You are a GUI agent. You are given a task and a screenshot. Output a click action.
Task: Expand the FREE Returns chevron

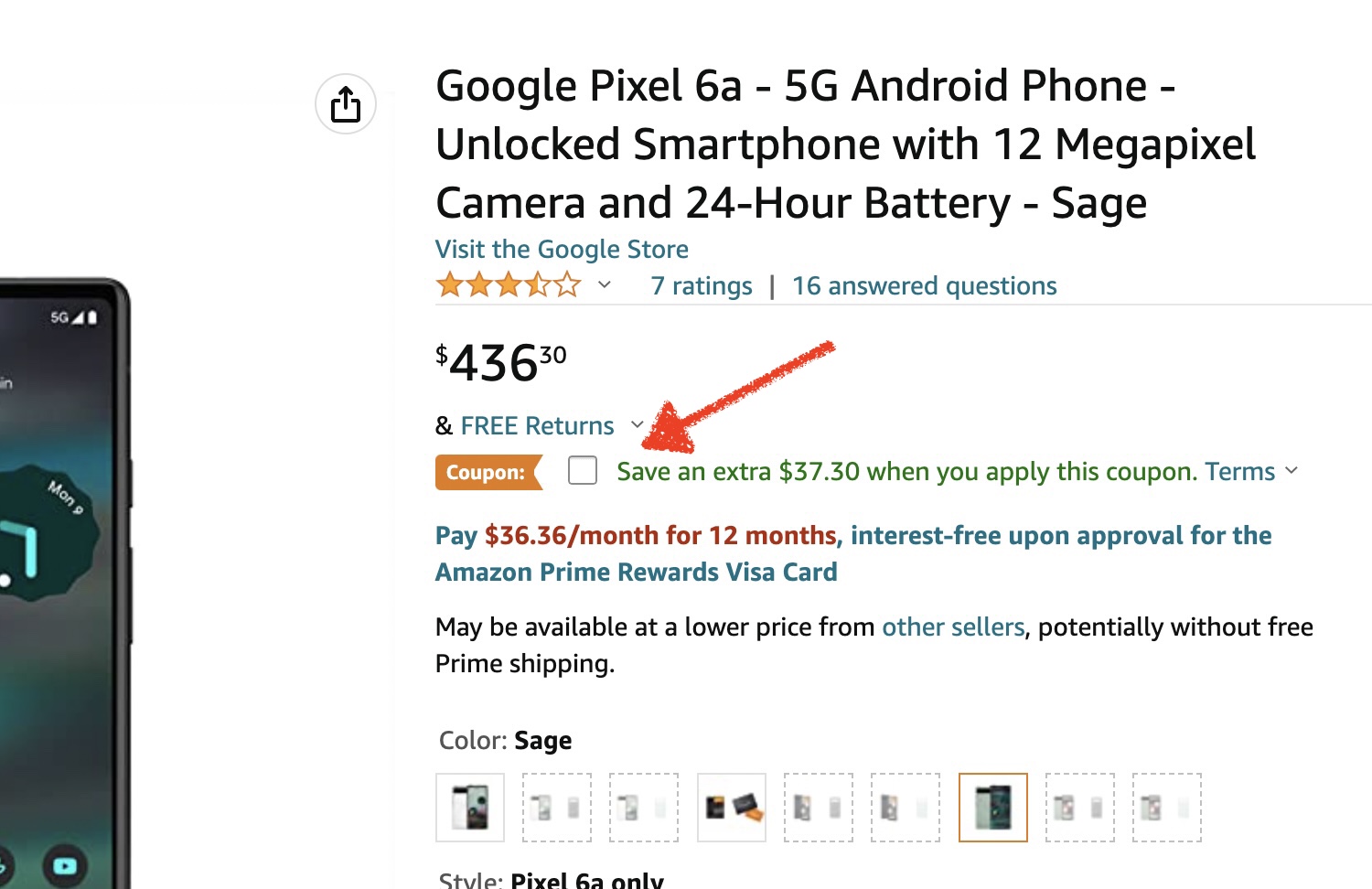coord(638,424)
